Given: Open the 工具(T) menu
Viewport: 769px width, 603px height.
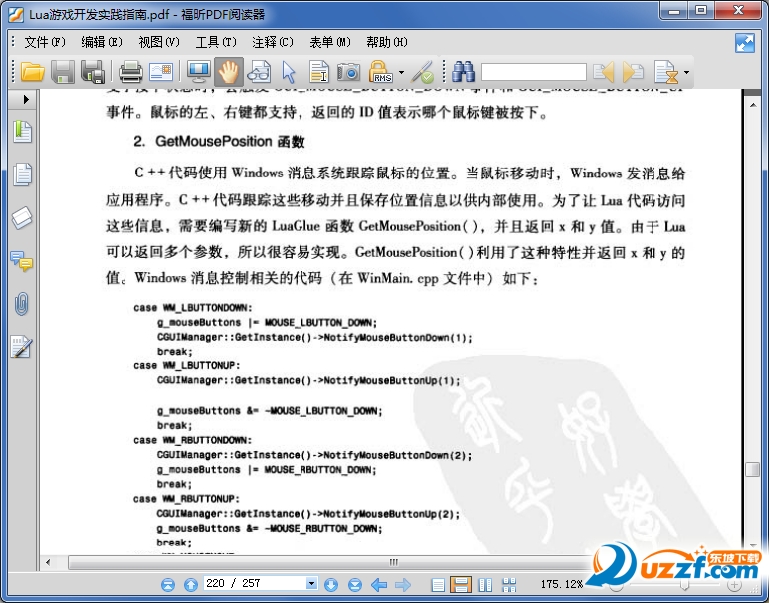Looking at the screenshot, I should (x=216, y=42).
